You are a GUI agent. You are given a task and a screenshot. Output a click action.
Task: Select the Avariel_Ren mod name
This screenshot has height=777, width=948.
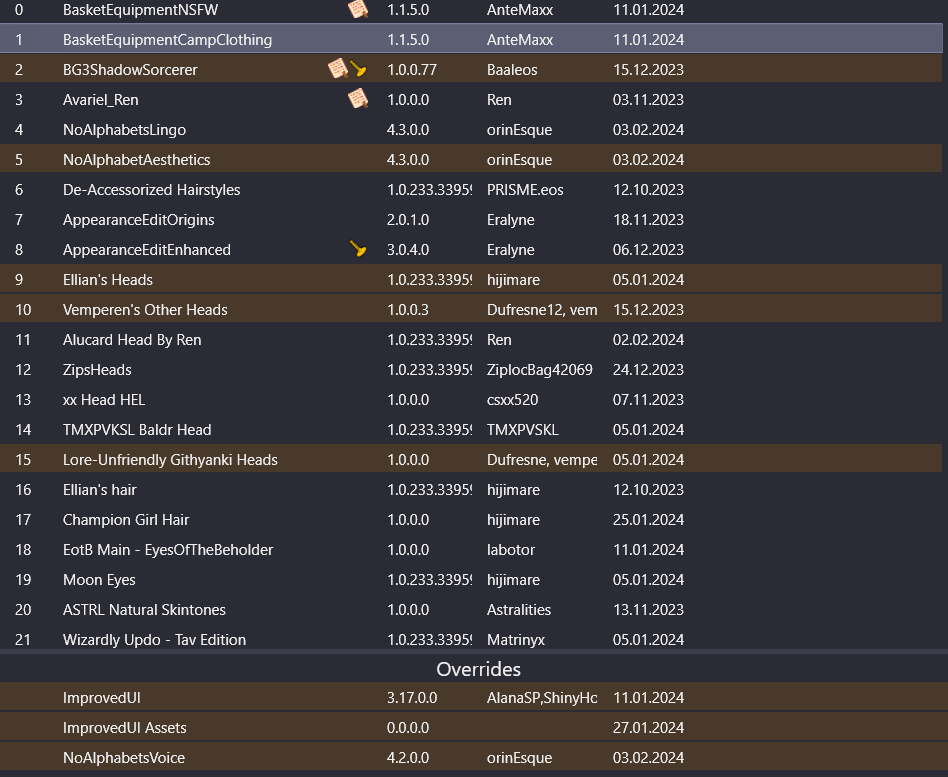(x=100, y=100)
